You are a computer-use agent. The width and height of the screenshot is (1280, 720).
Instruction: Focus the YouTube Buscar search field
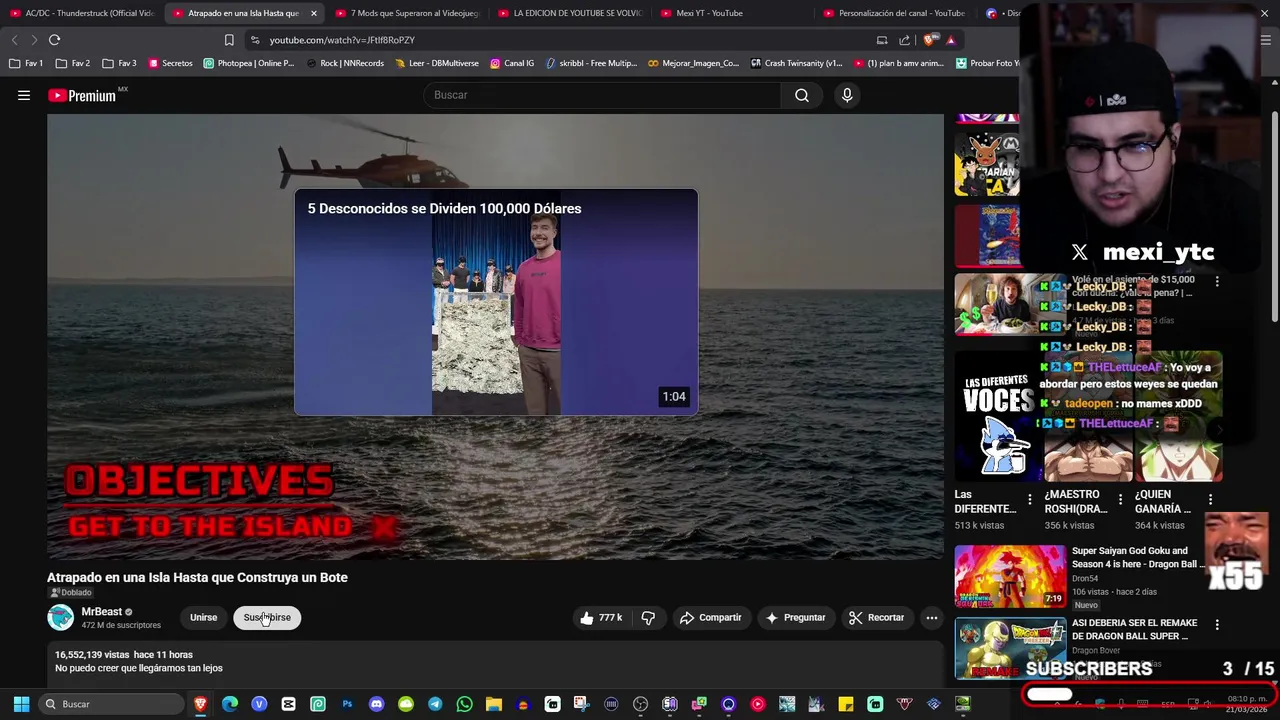[603, 95]
